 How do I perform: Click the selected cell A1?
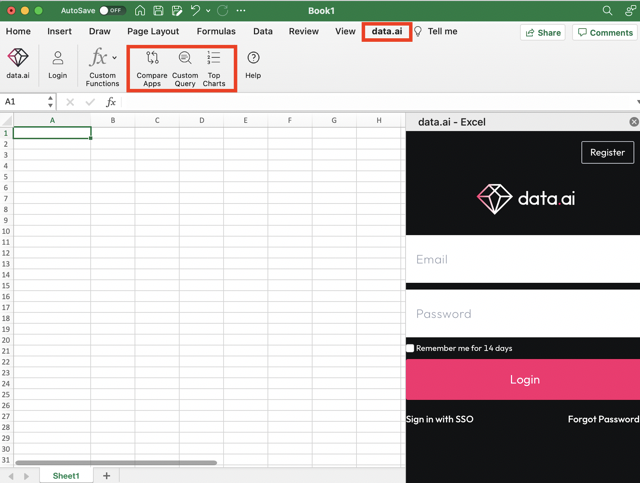pyautogui.click(x=52, y=133)
